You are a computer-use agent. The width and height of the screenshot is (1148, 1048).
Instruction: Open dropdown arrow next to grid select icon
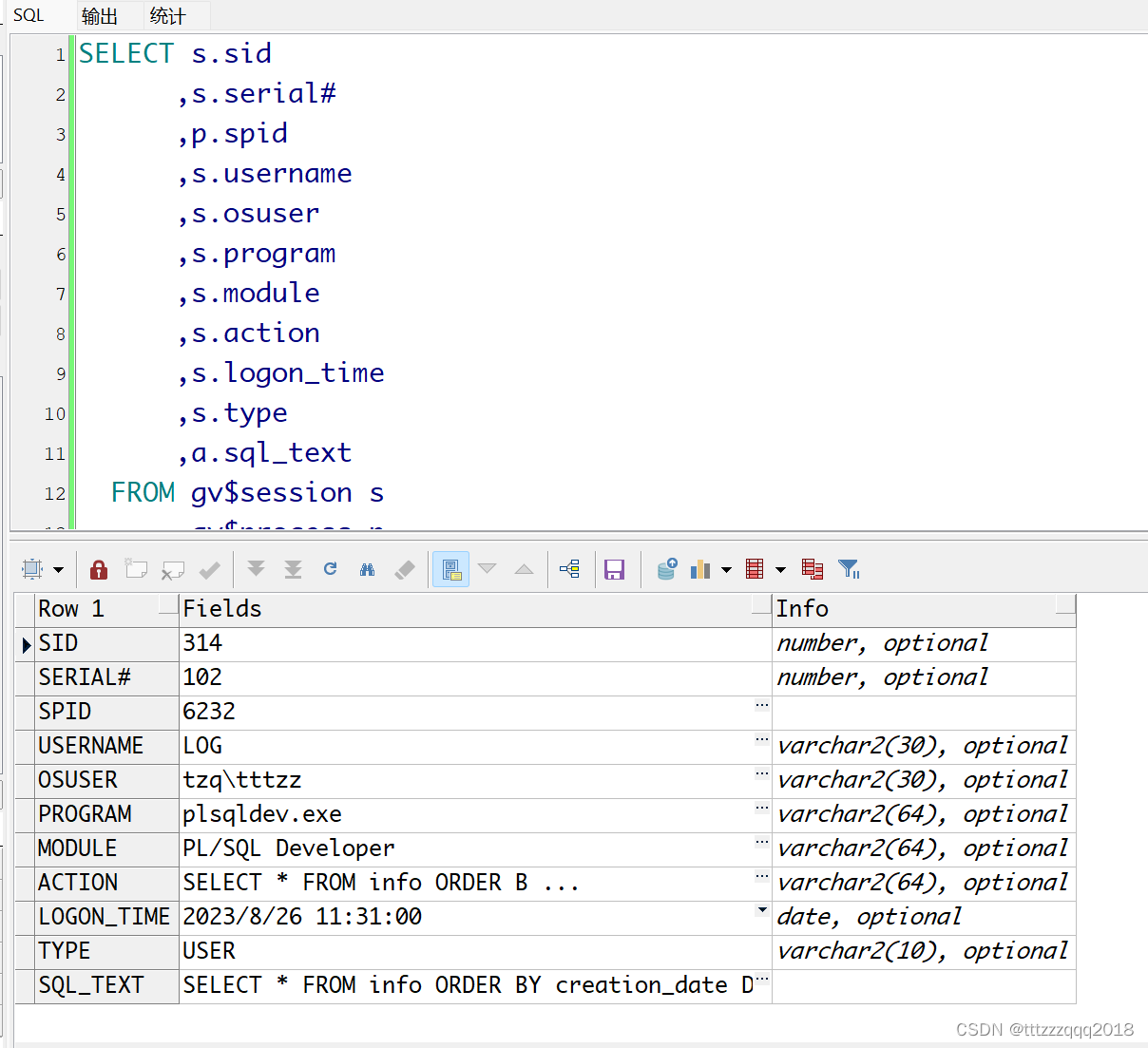pos(58,570)
